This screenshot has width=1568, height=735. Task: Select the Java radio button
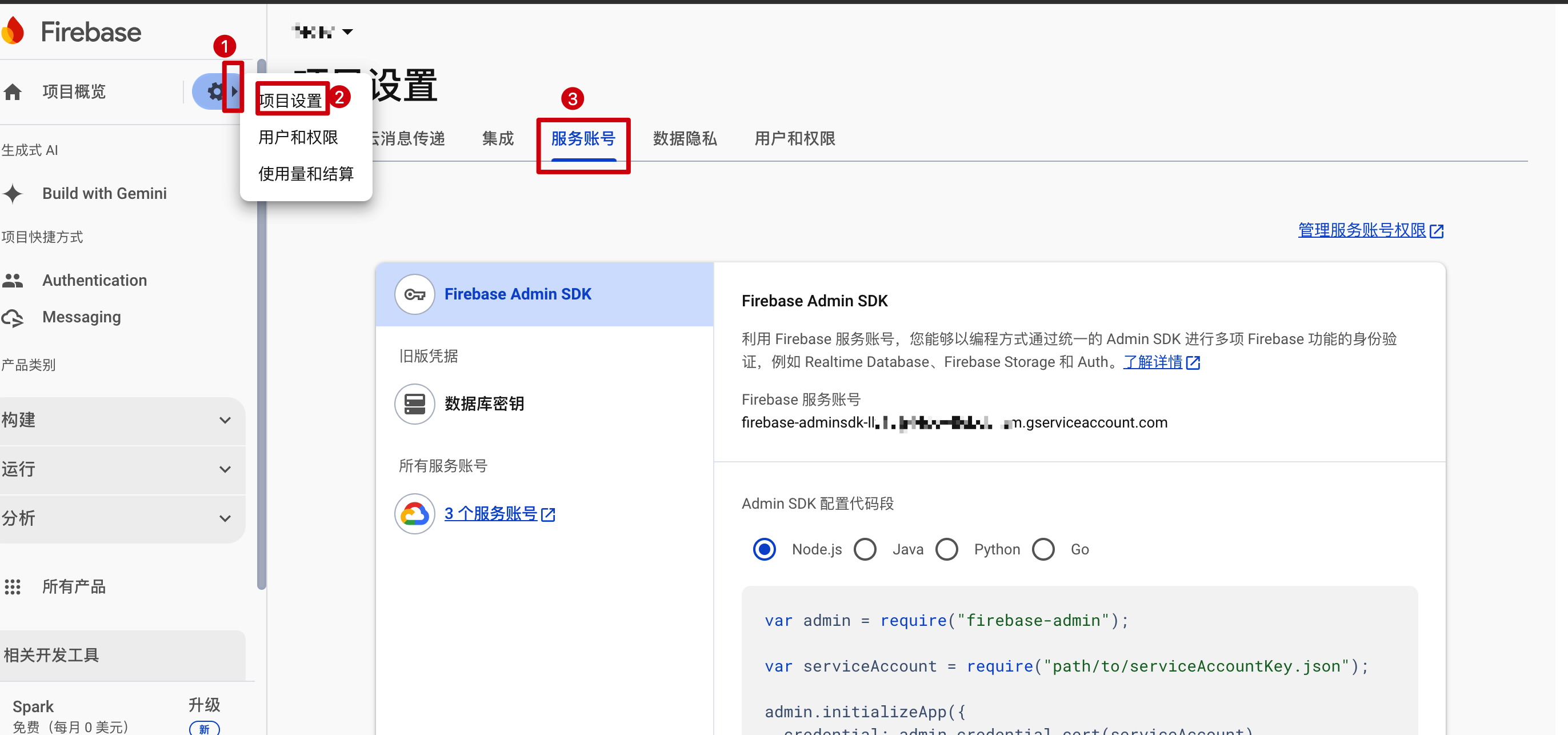[865, 549]
